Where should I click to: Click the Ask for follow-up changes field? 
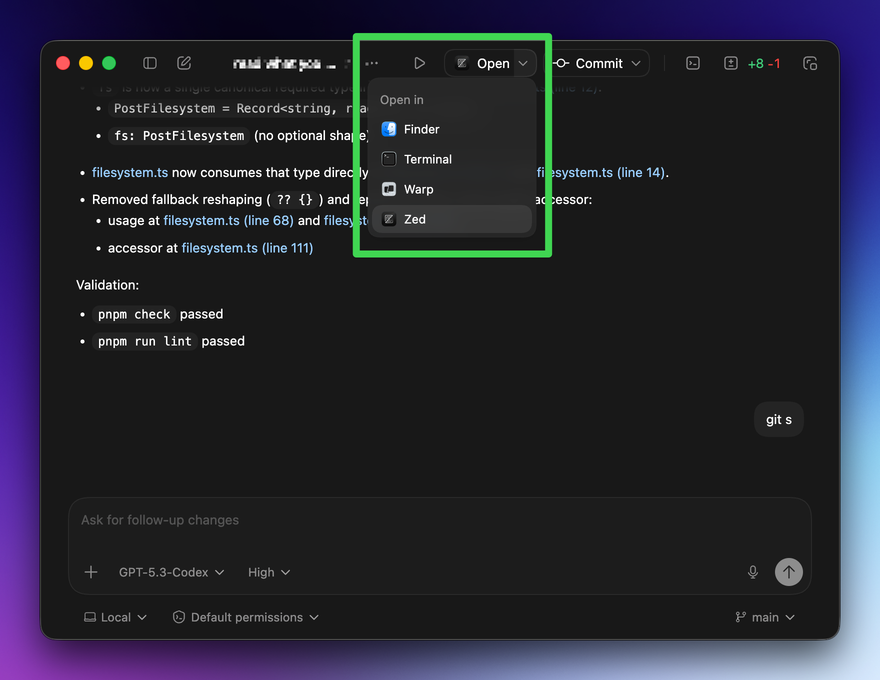[300, 520]
